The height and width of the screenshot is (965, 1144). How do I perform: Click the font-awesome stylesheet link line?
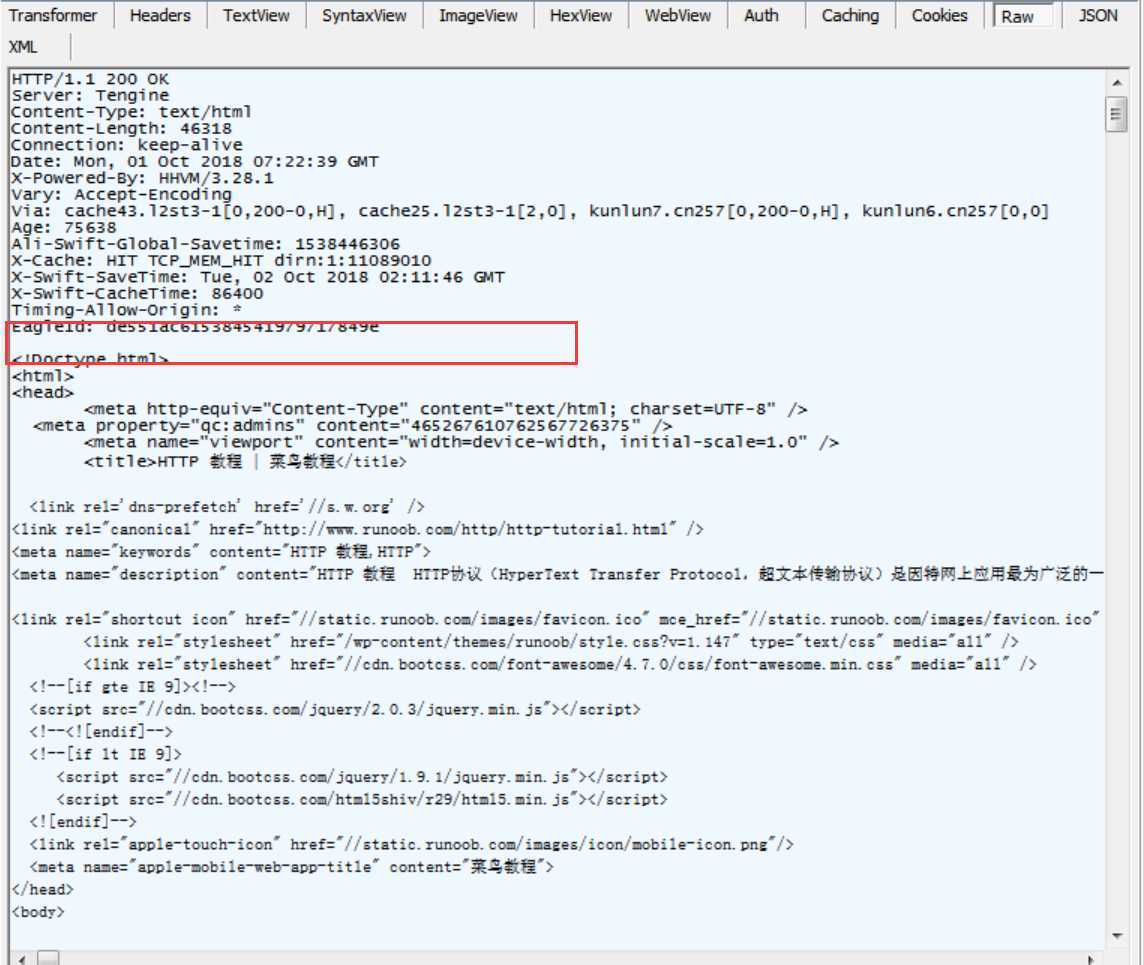tap(560, 664)
